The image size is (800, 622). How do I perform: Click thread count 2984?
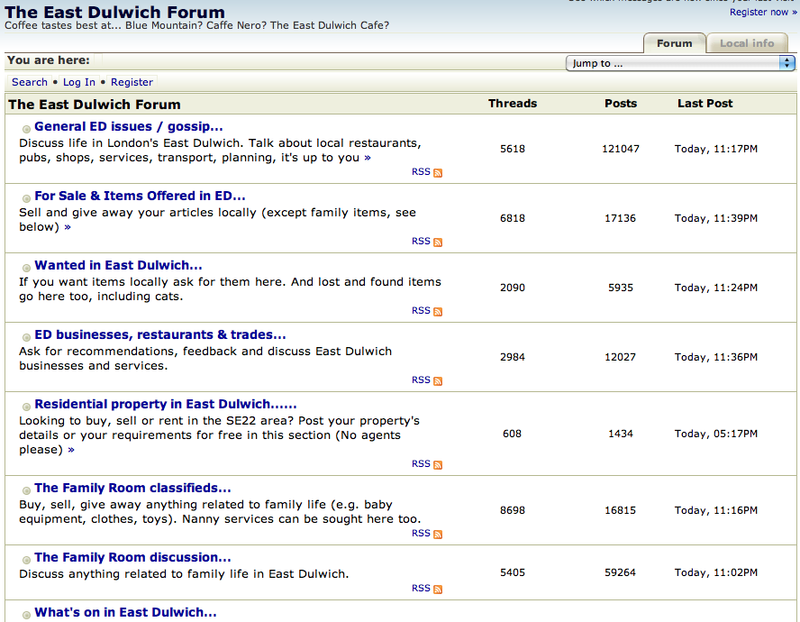512,357
